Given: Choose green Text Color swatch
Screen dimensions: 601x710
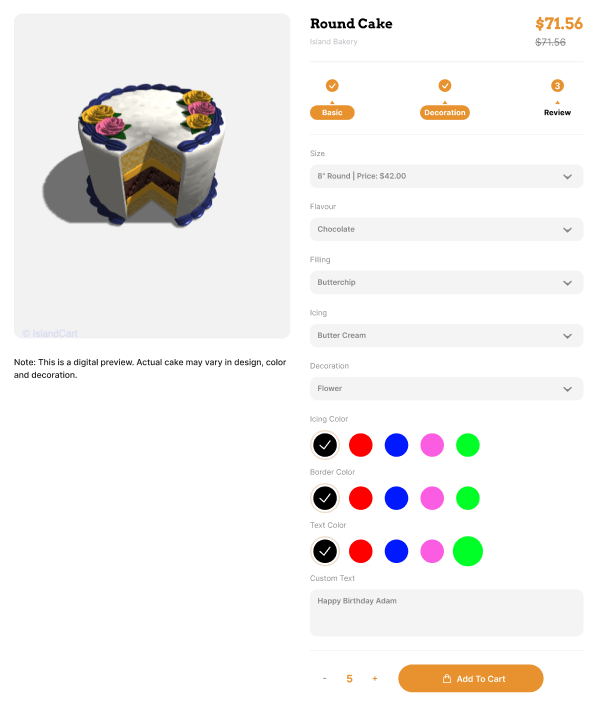Looking at the screenshot, I should tap(468, 551).
